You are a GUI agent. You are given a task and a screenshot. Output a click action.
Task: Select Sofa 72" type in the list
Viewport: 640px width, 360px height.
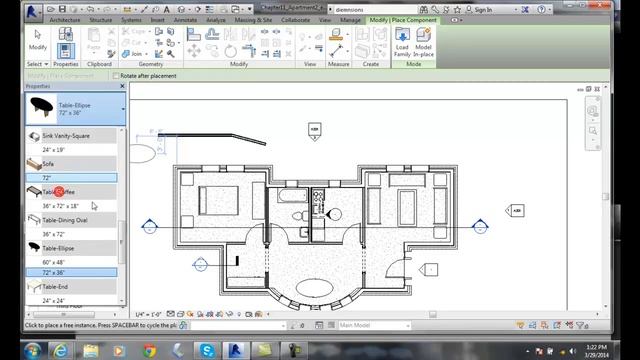[x=71, y=178]
